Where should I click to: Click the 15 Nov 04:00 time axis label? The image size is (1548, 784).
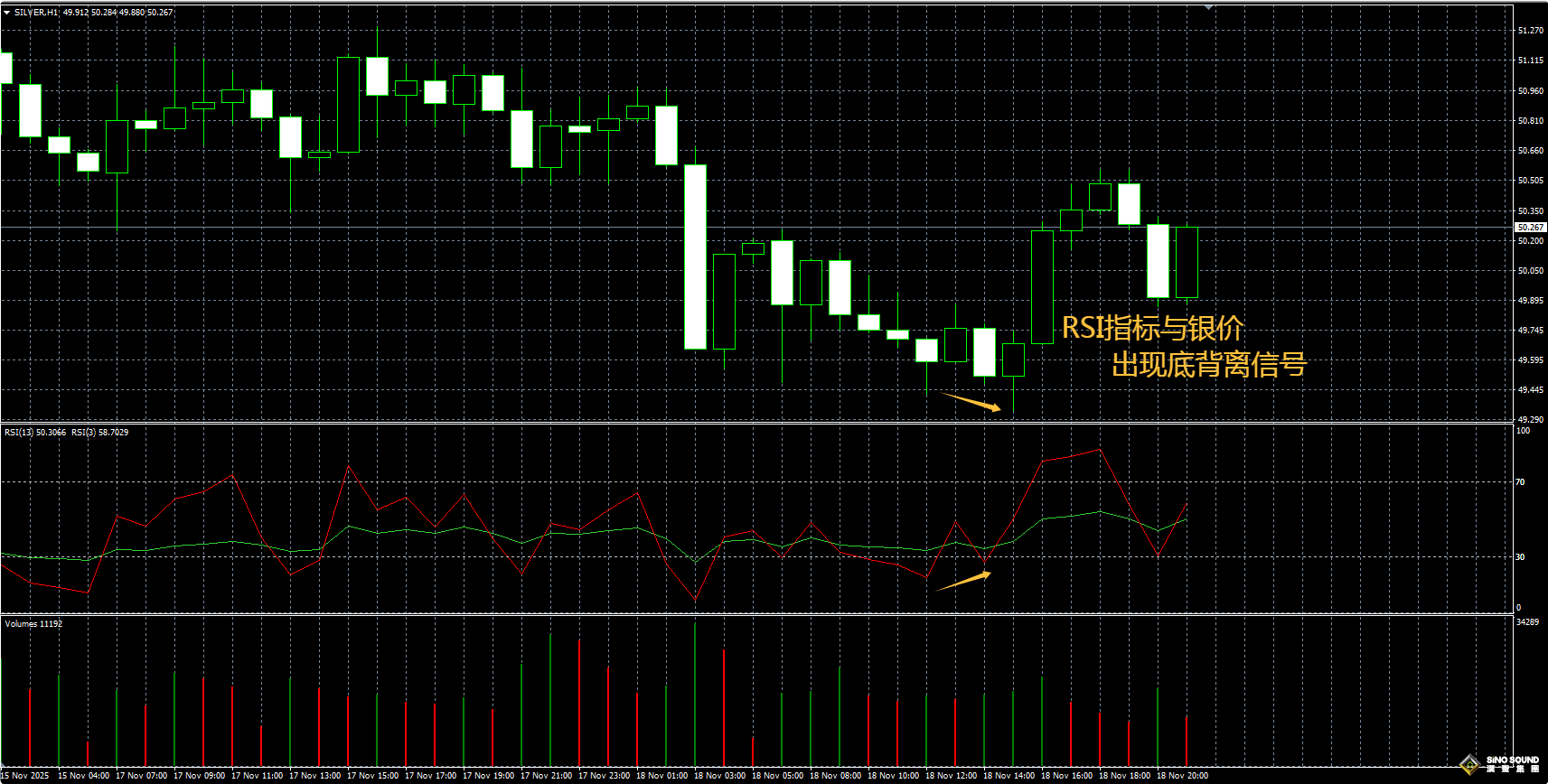coord(83,776)
